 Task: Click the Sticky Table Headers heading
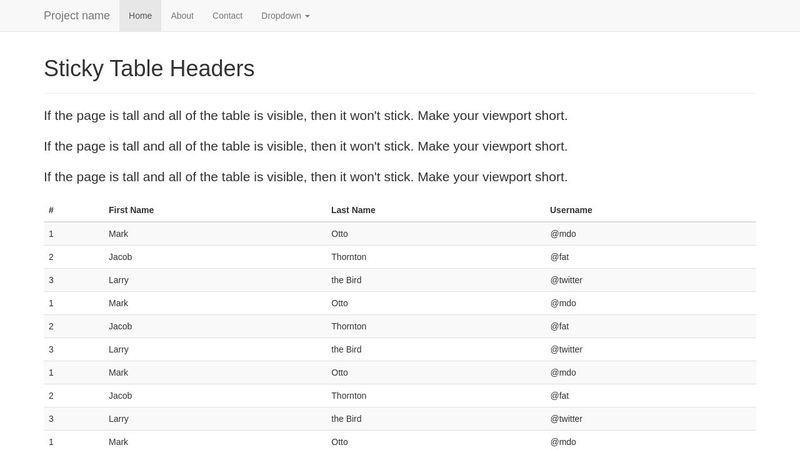(x=149, y=68)
